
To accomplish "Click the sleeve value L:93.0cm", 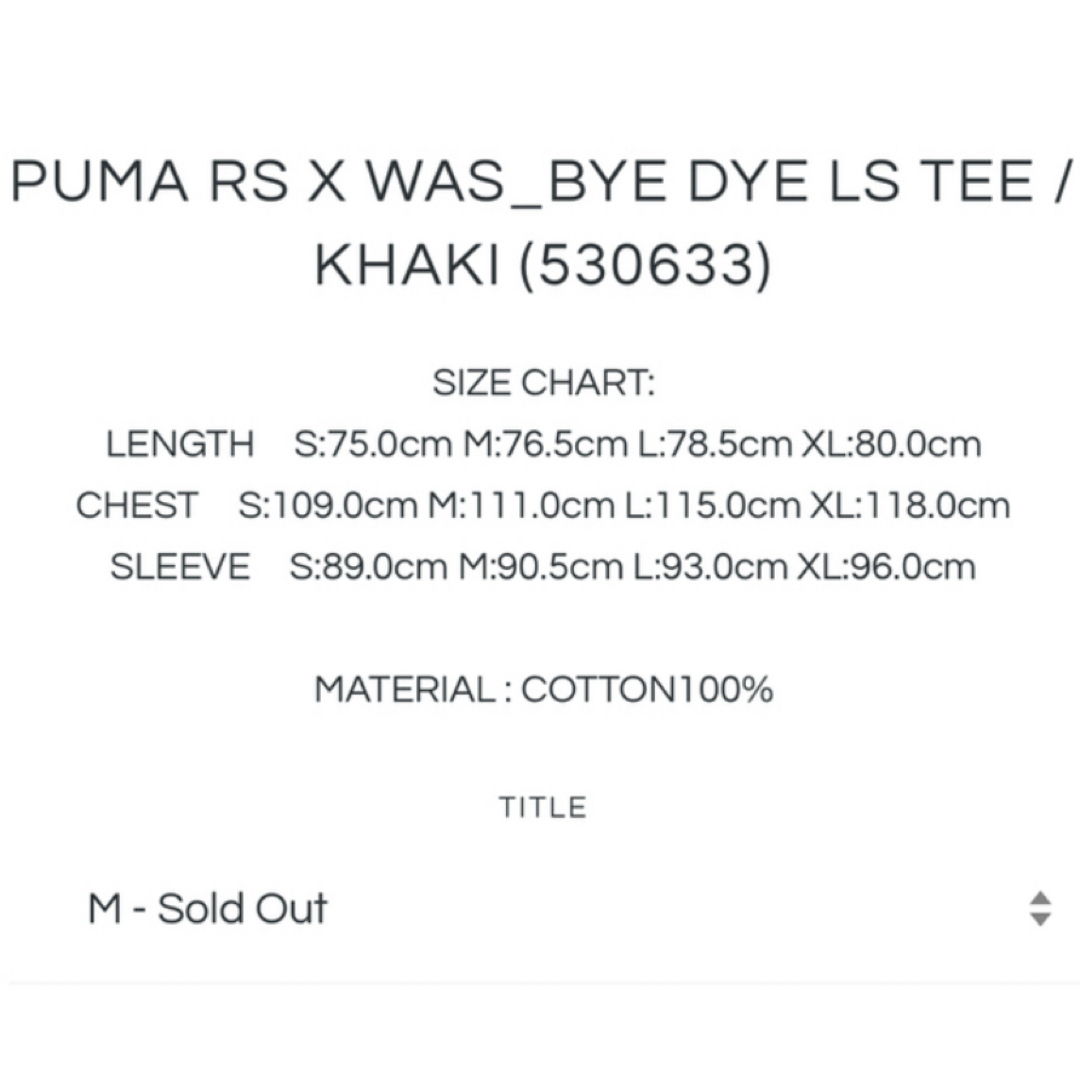I will click(x=710, y=567).
